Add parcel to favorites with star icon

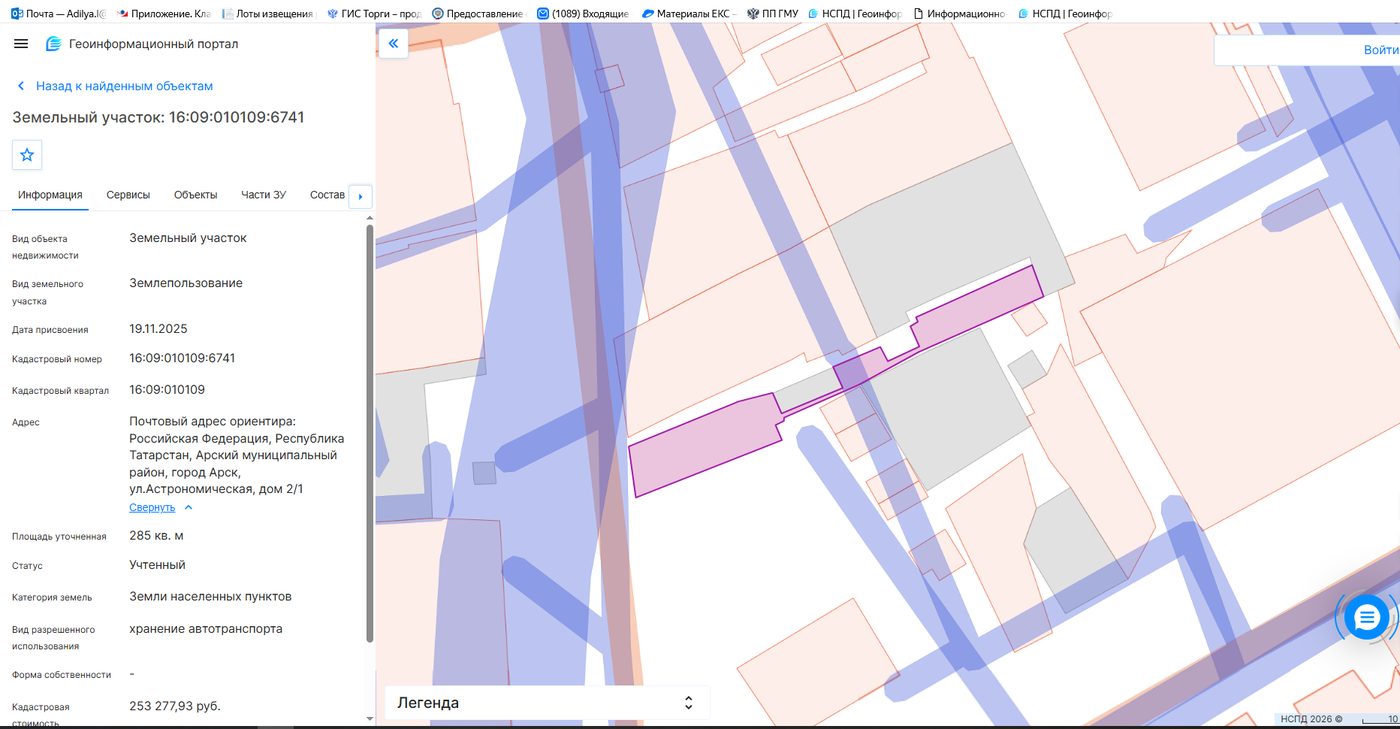(27, 155)
